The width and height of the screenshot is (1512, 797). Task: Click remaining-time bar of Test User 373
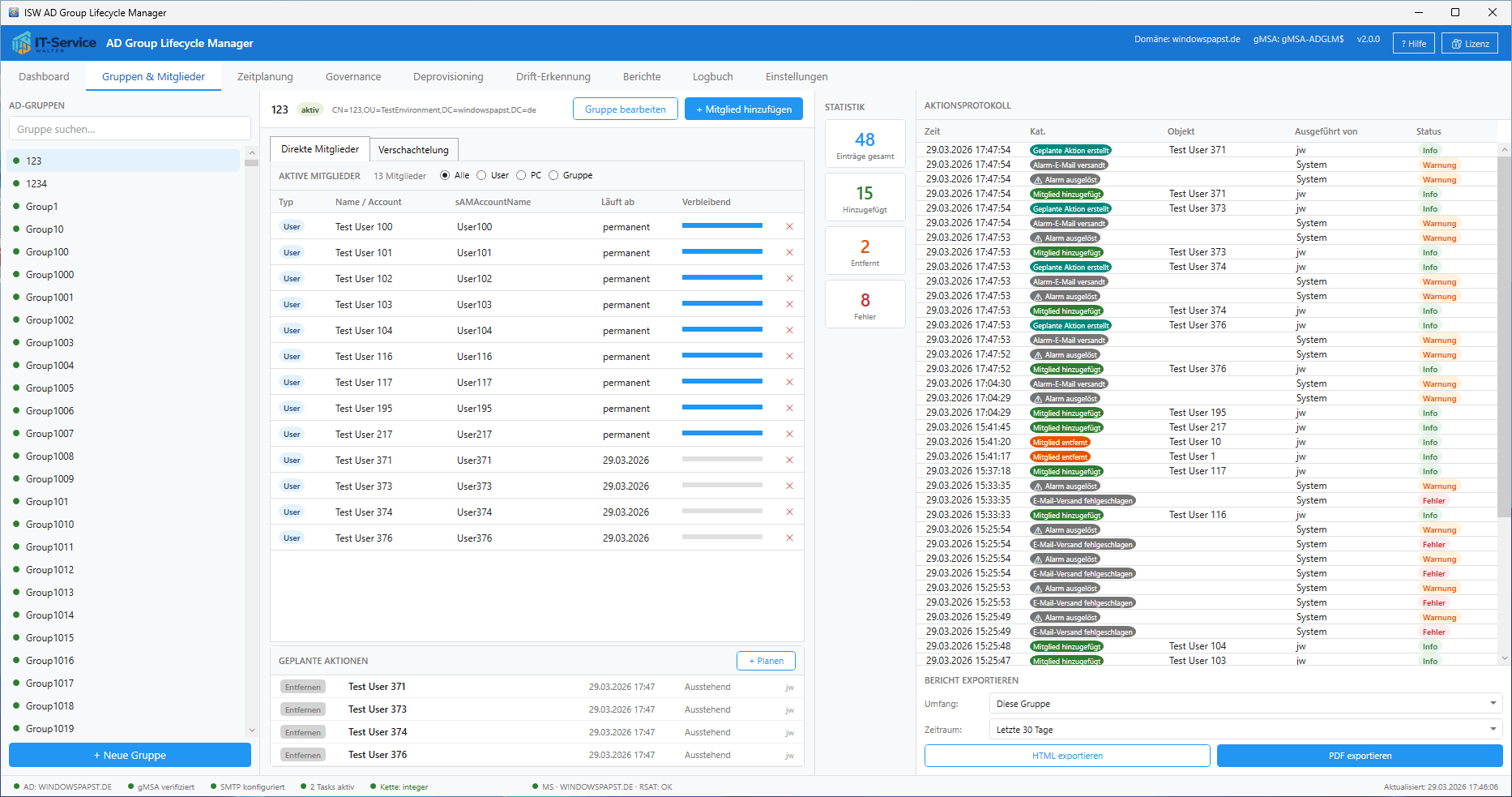pos(722,486)
